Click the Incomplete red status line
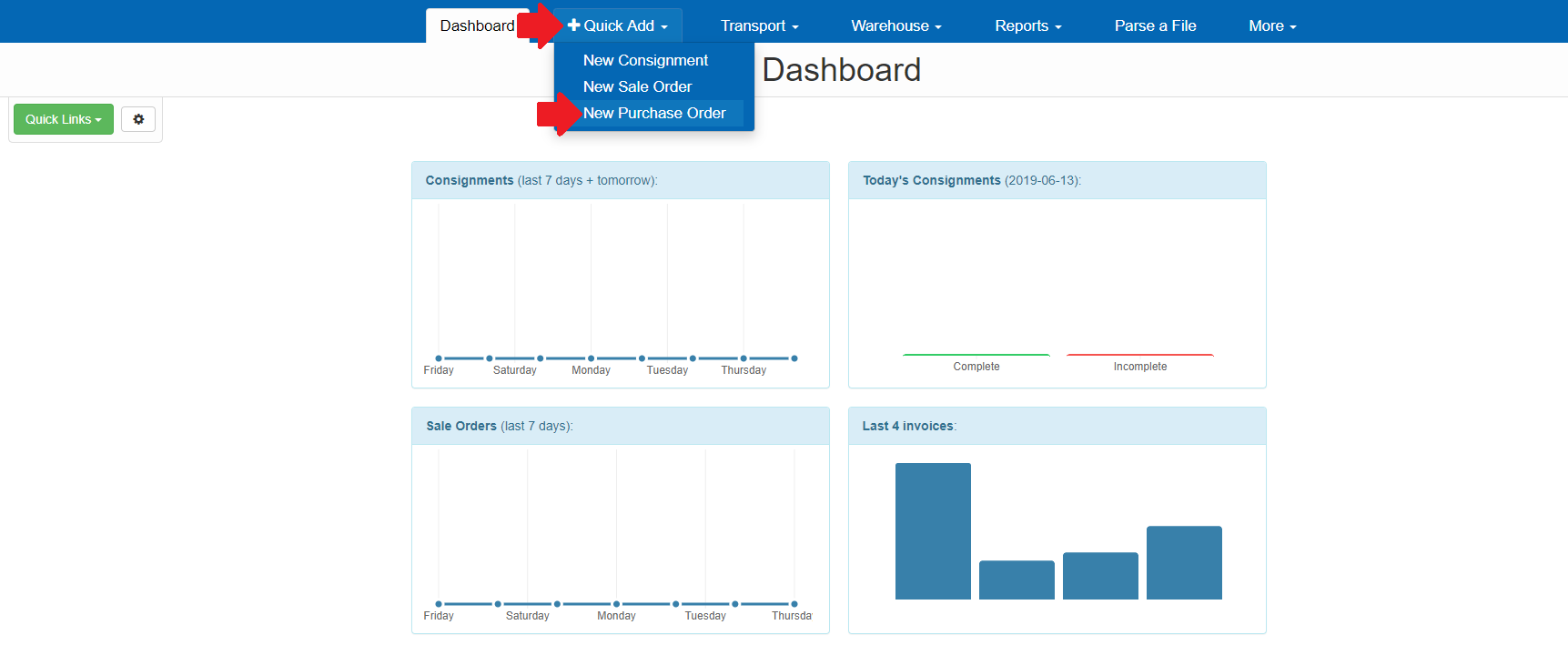 pos(1140,355)
